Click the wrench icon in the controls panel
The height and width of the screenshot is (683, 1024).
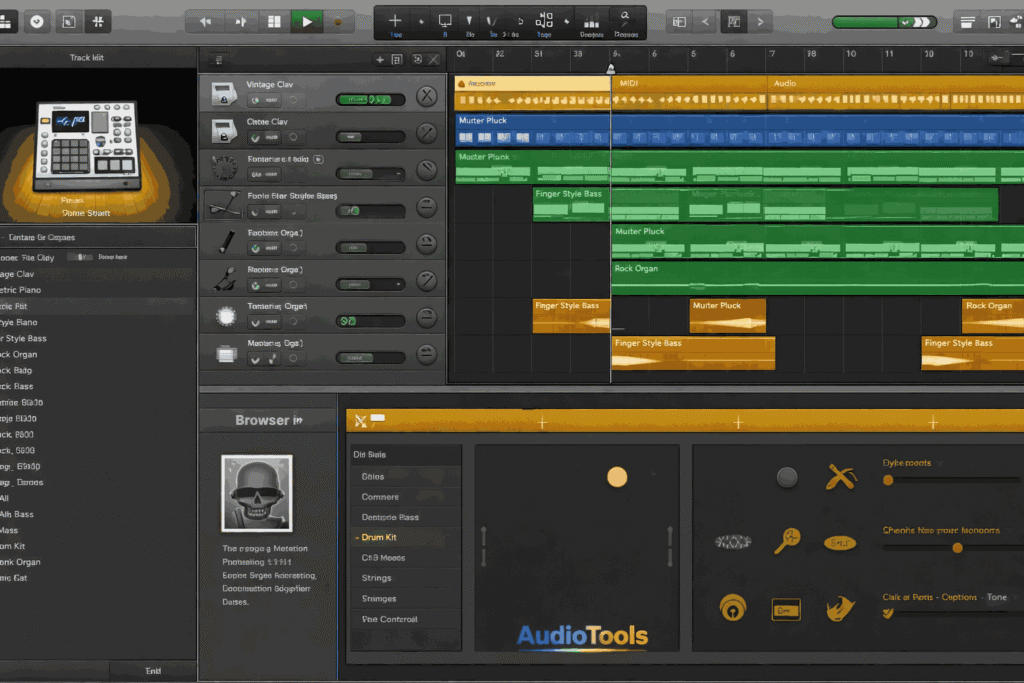pos(841,477)
